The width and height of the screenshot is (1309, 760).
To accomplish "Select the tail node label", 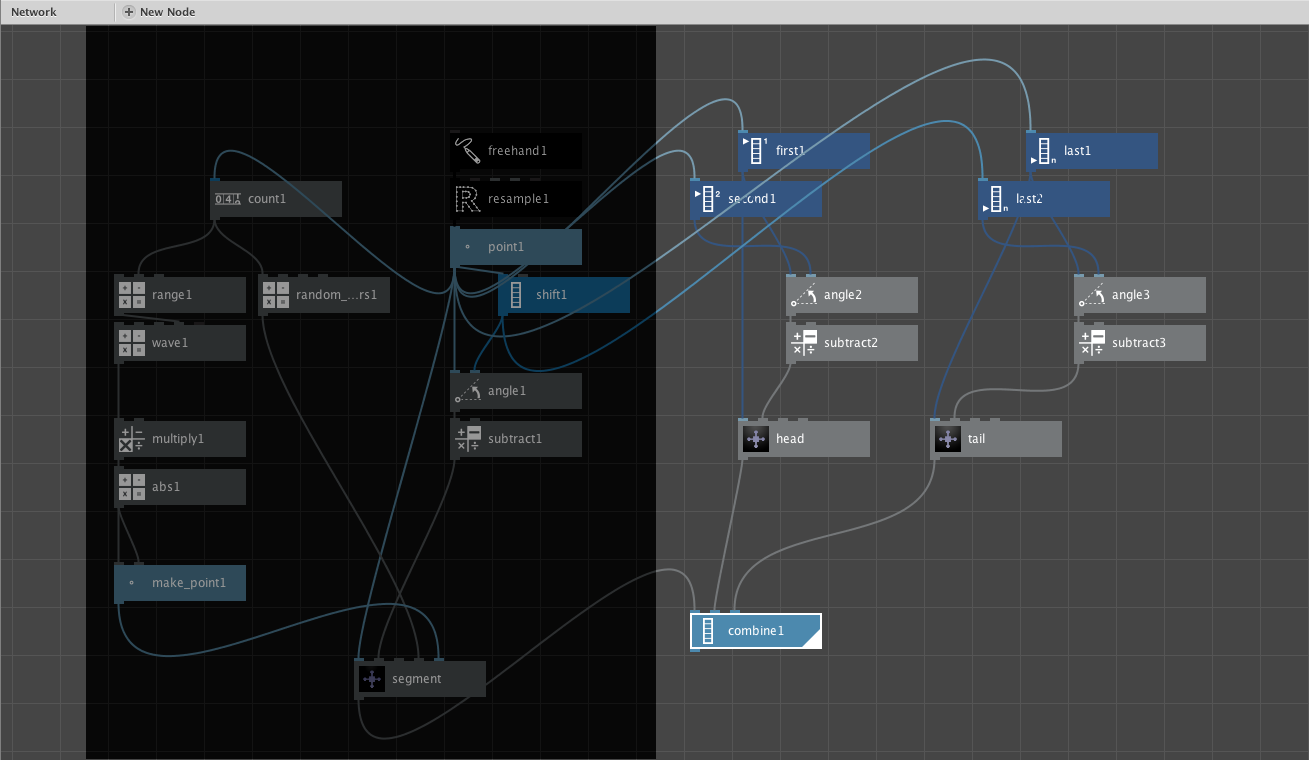I will pos(977,439).
